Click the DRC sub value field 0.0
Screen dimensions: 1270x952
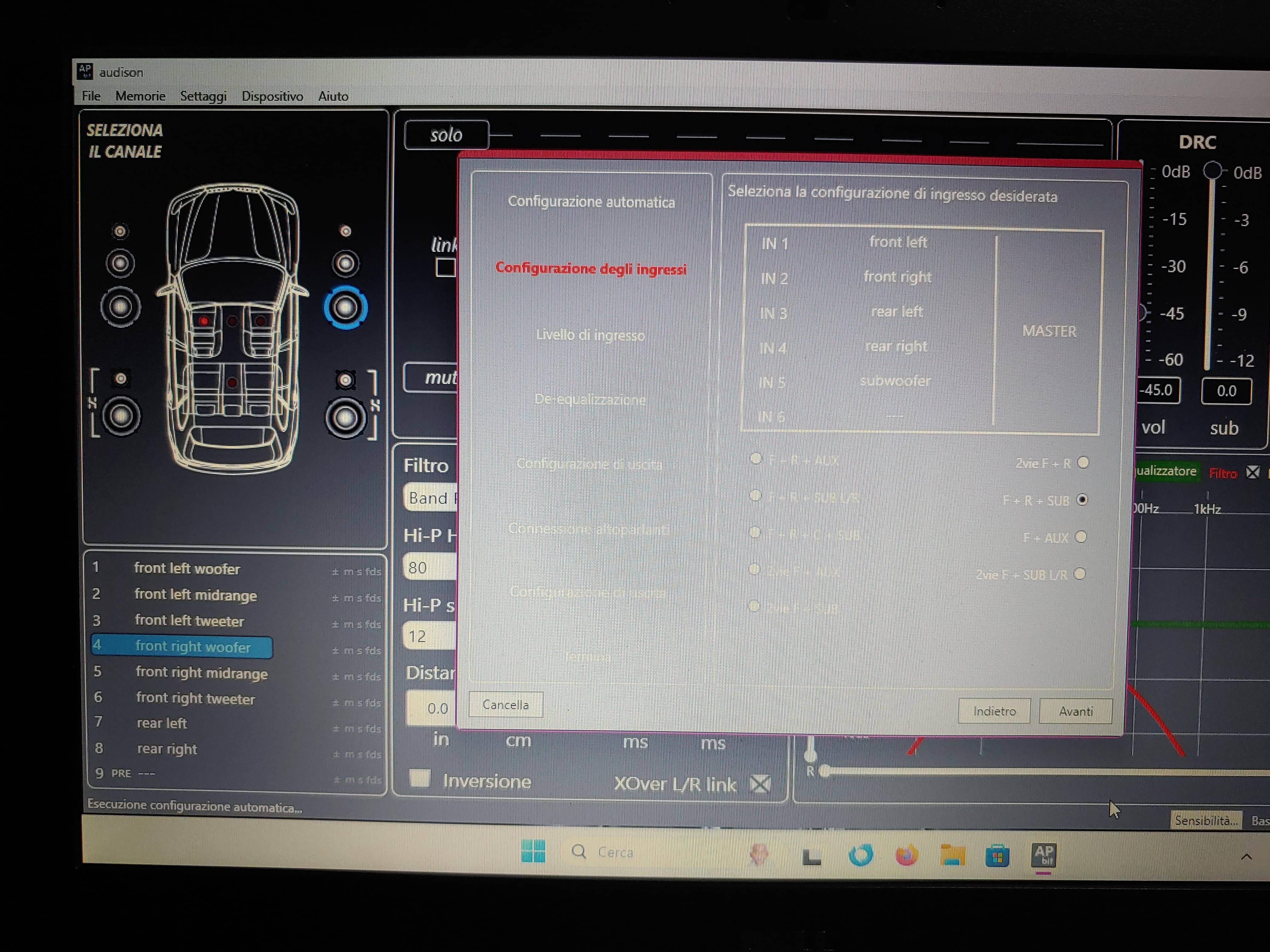pos(1226,391)
